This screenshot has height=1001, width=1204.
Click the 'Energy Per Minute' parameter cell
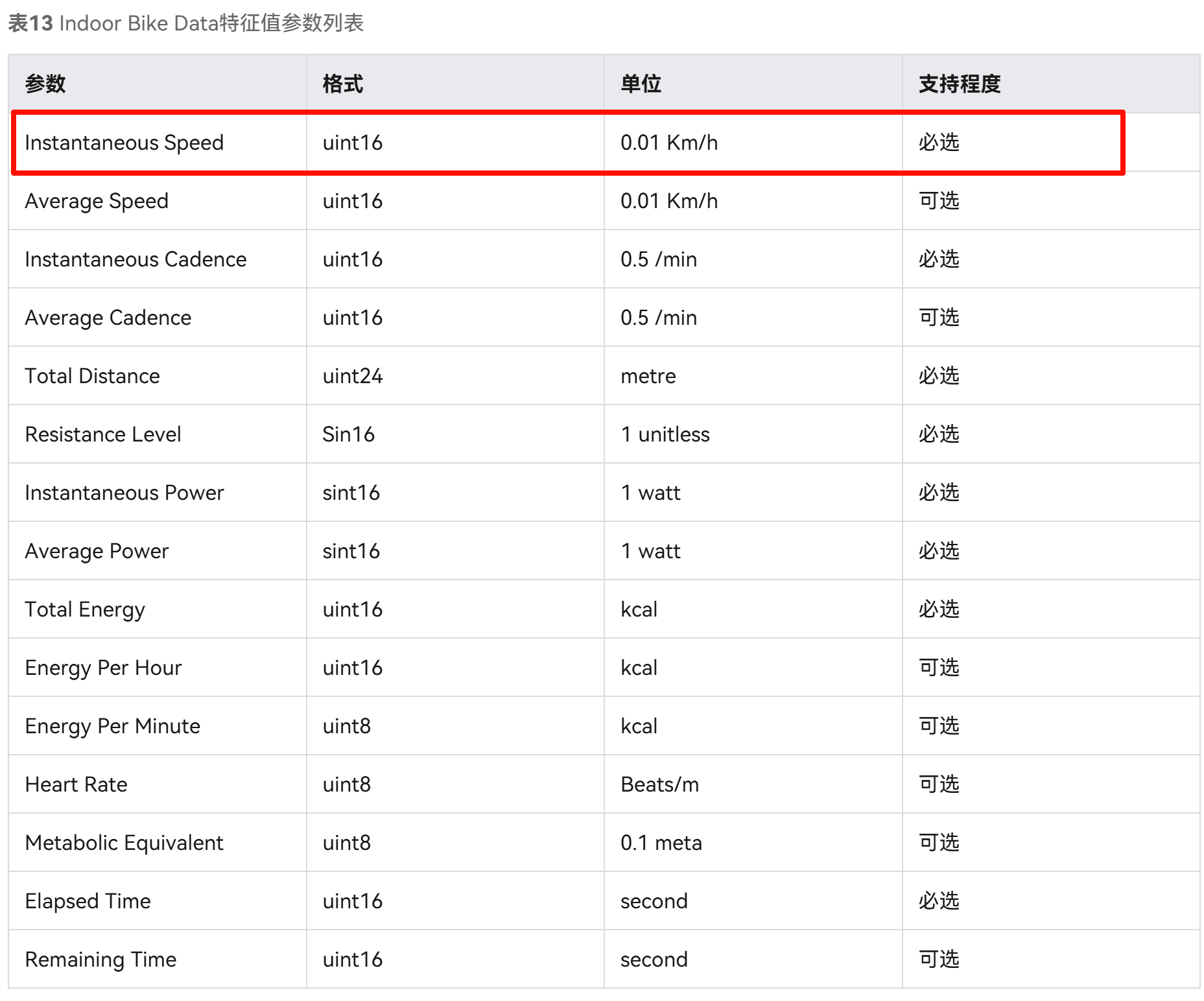coord(112,726)
